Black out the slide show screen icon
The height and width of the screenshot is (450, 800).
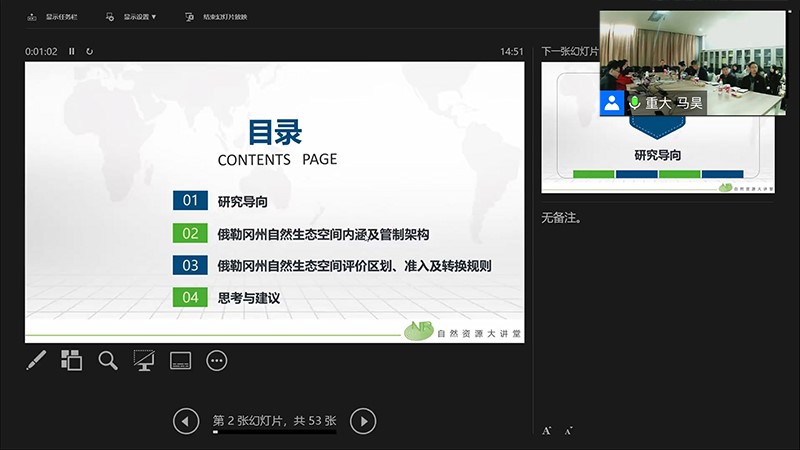point(144,360)
